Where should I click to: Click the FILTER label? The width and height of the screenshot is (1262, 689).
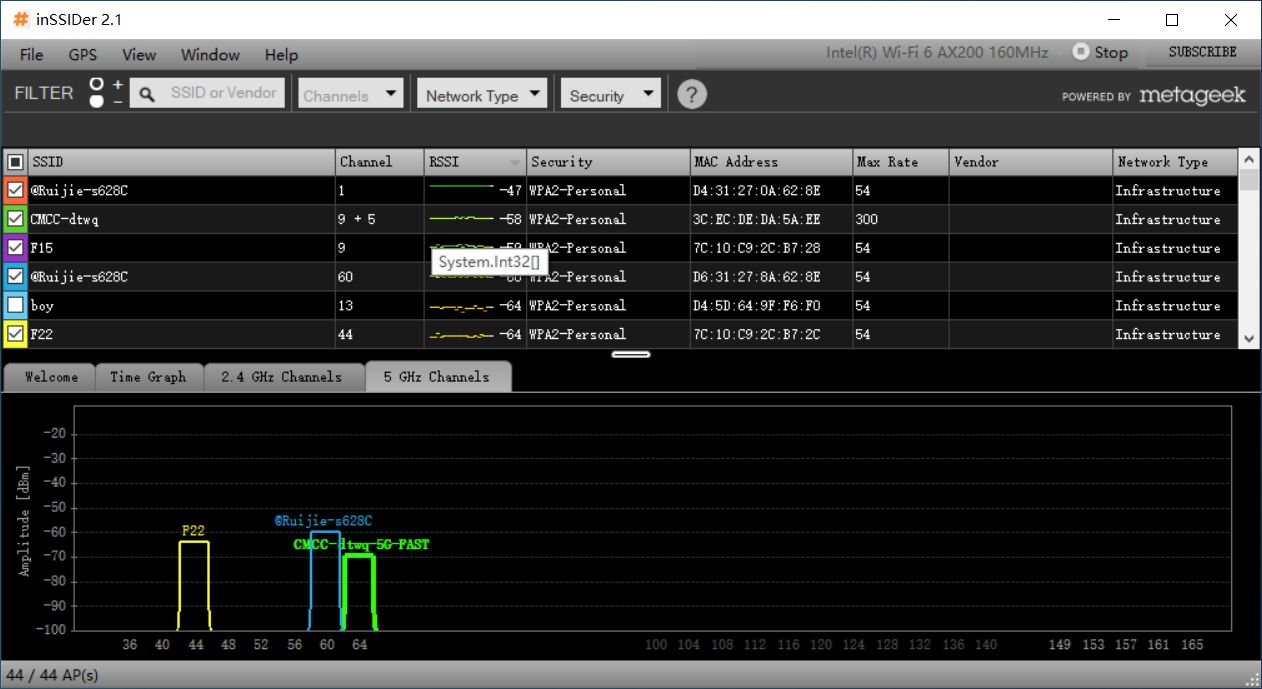44,93
